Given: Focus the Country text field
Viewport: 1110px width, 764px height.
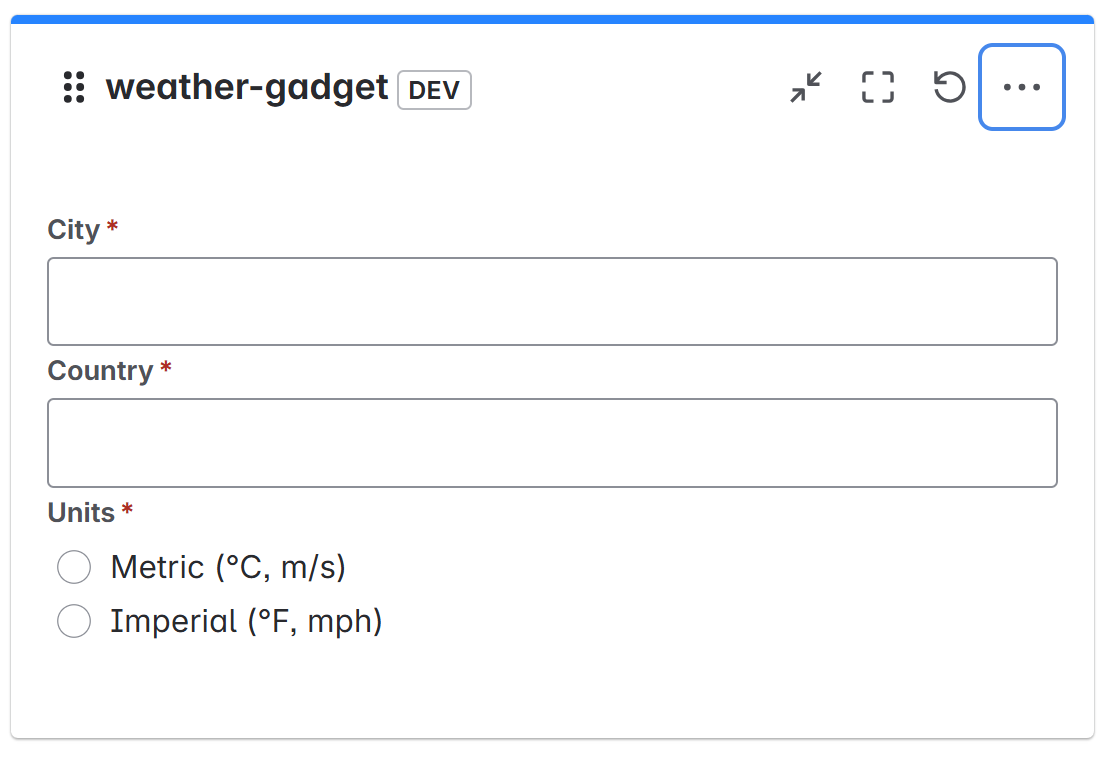Looking at the screenshot, I should [x=552, y=443].
